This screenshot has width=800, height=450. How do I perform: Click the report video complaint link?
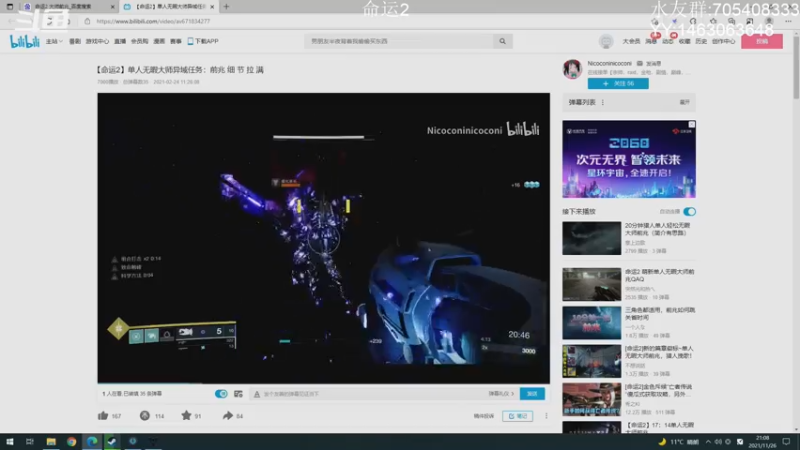(x=484, y=416)
